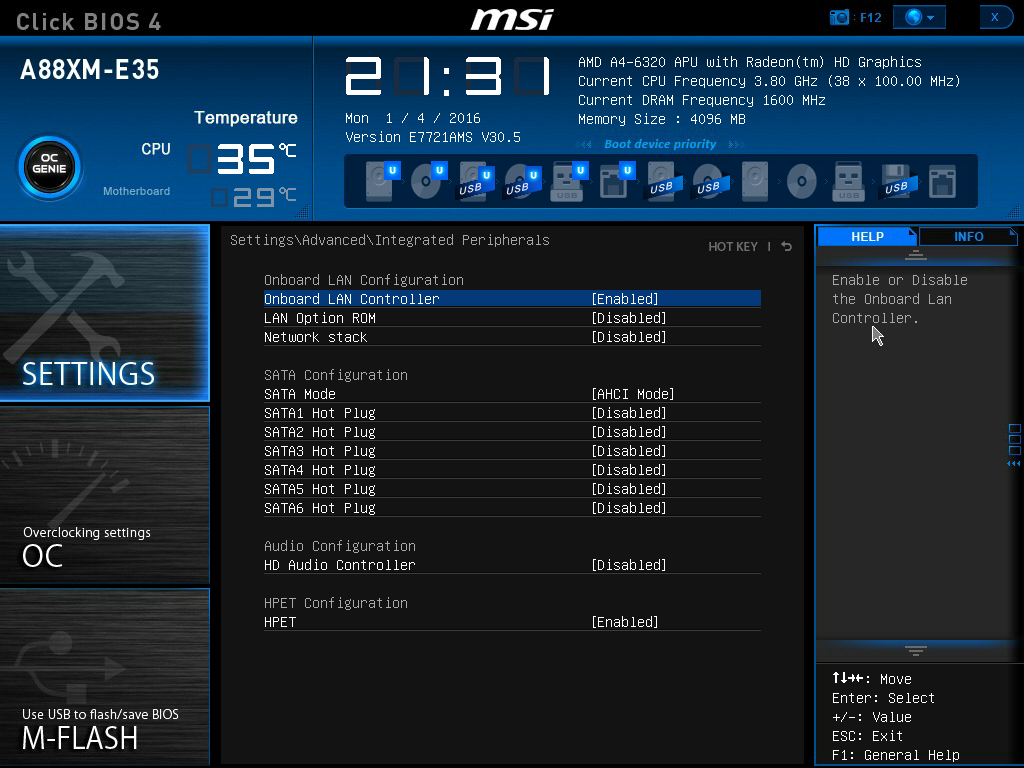Change the LAN Option ROM [Disabled] value
The width and height of the screenshot is (1024, 768).
(x=629, y=318)
